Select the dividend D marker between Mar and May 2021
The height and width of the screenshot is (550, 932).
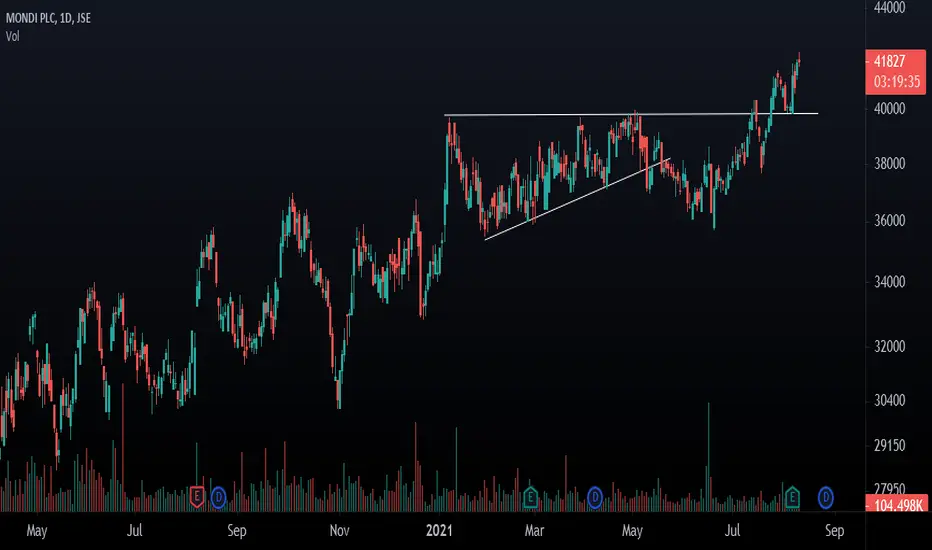pyautogui.click(x=595, y=497)
